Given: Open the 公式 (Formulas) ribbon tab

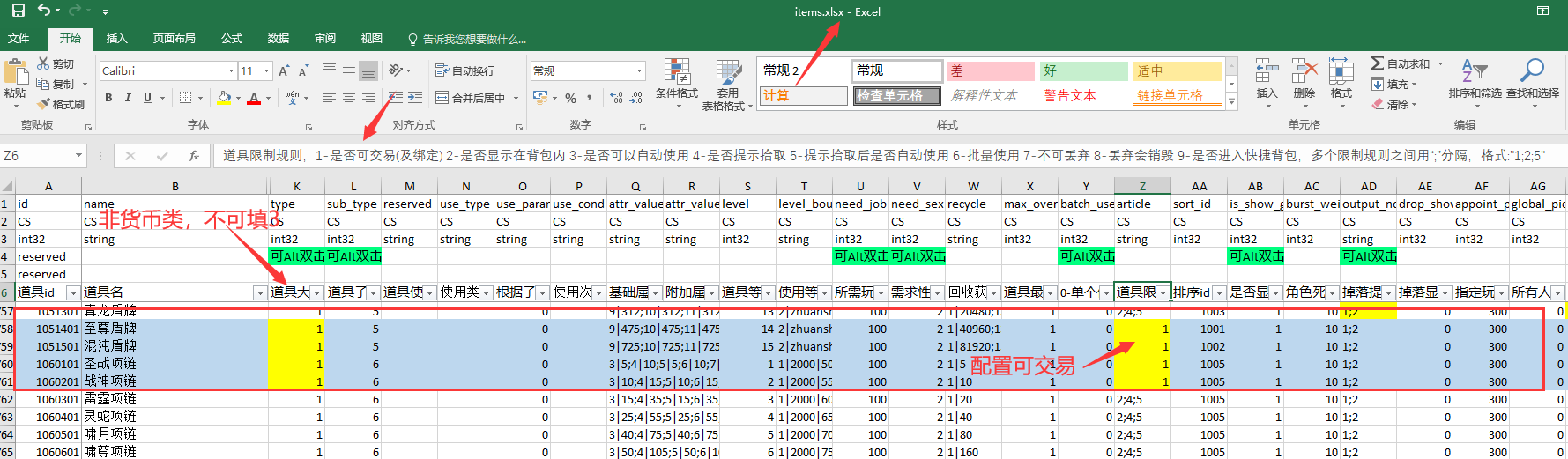Looking at the screenshot, I should tap(232, 39).
